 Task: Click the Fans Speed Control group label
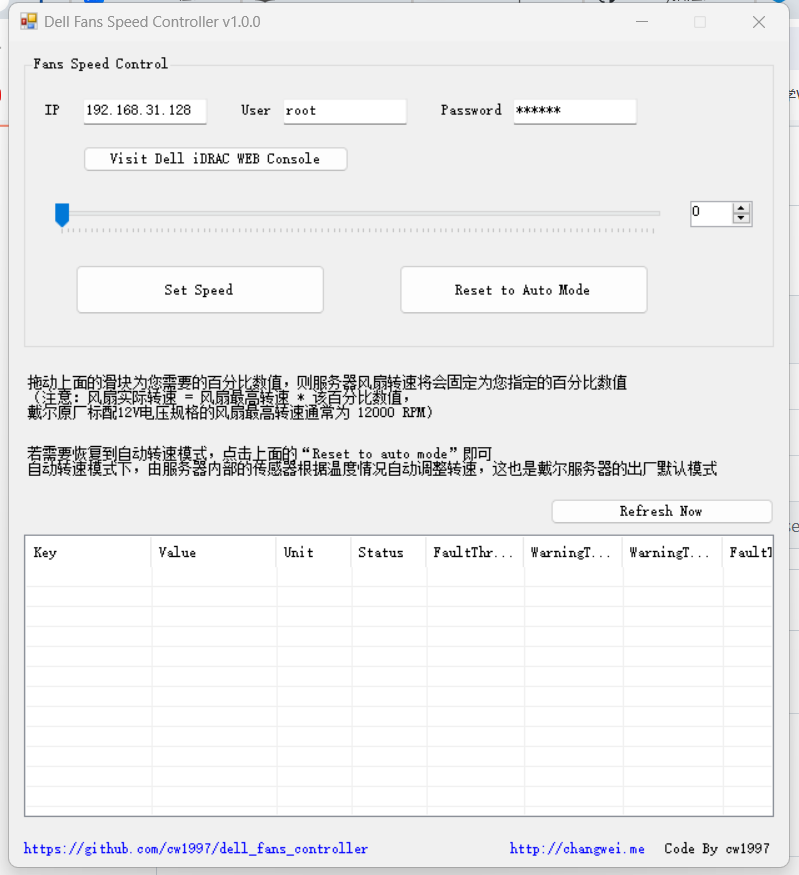[x=100, y=64]
